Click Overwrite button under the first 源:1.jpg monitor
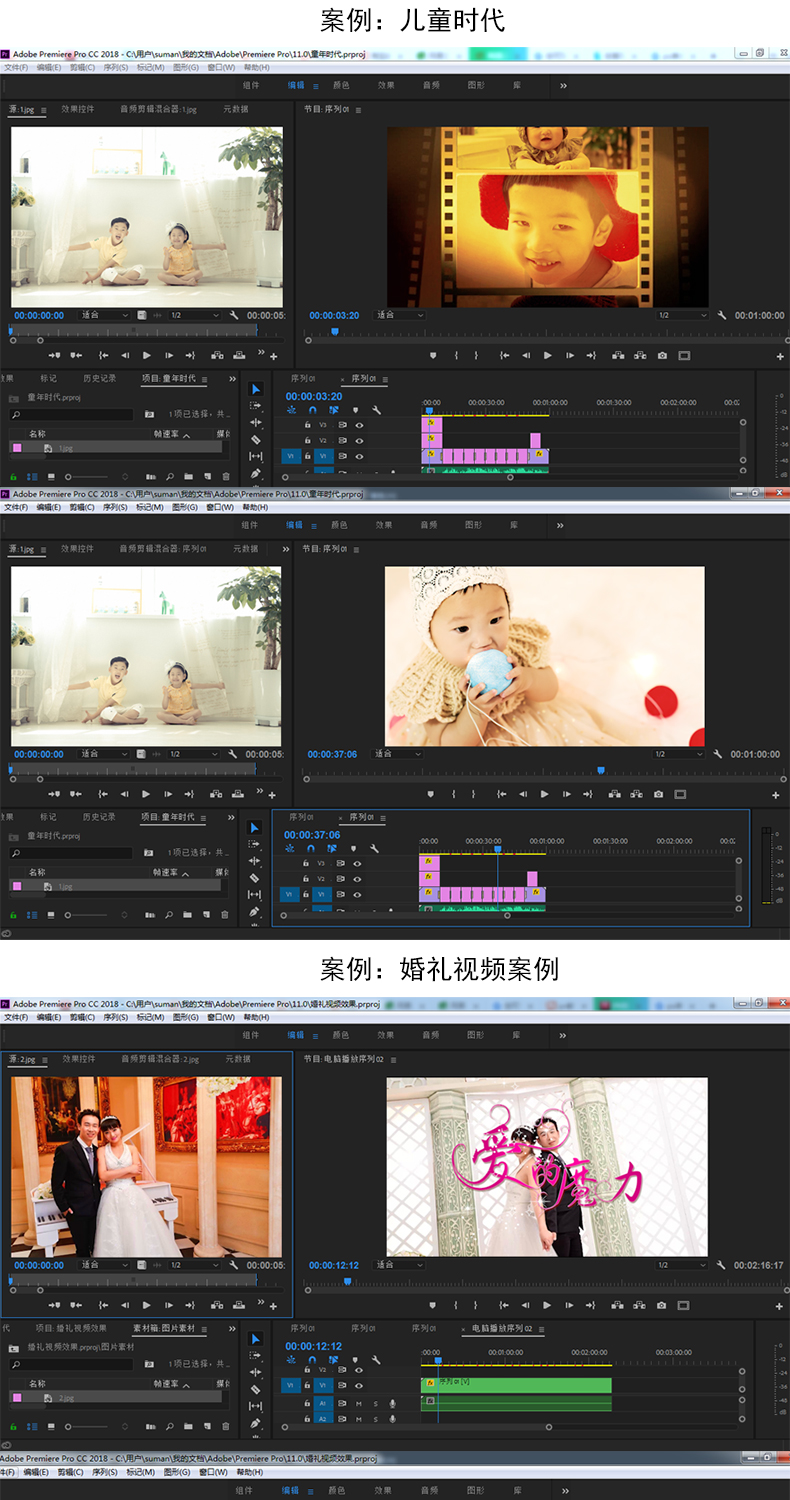790x1500 pixels. point(239,355)
